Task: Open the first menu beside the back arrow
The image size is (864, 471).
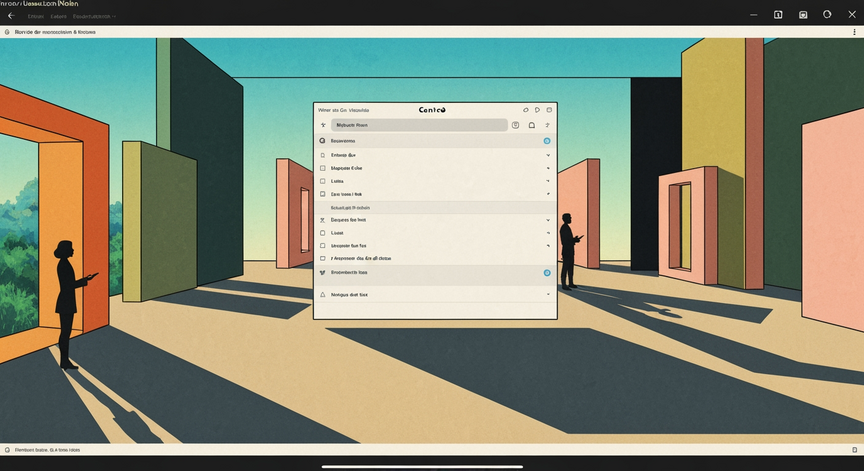Action: point(36,17)
